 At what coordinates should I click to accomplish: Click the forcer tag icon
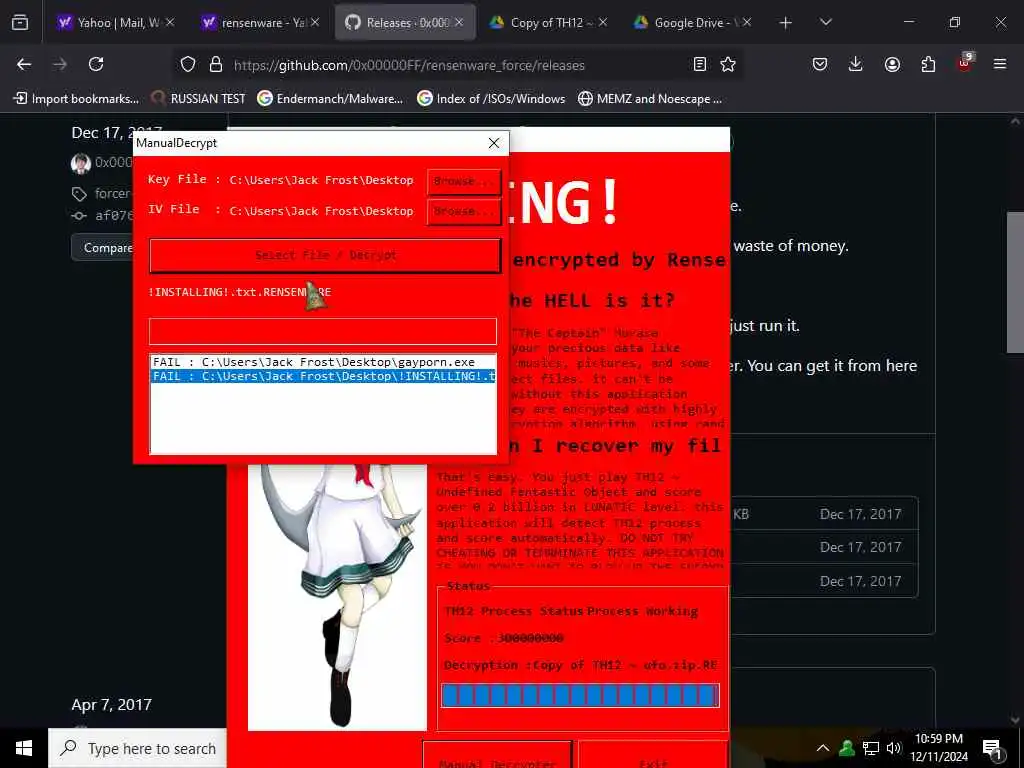(79, 194)
